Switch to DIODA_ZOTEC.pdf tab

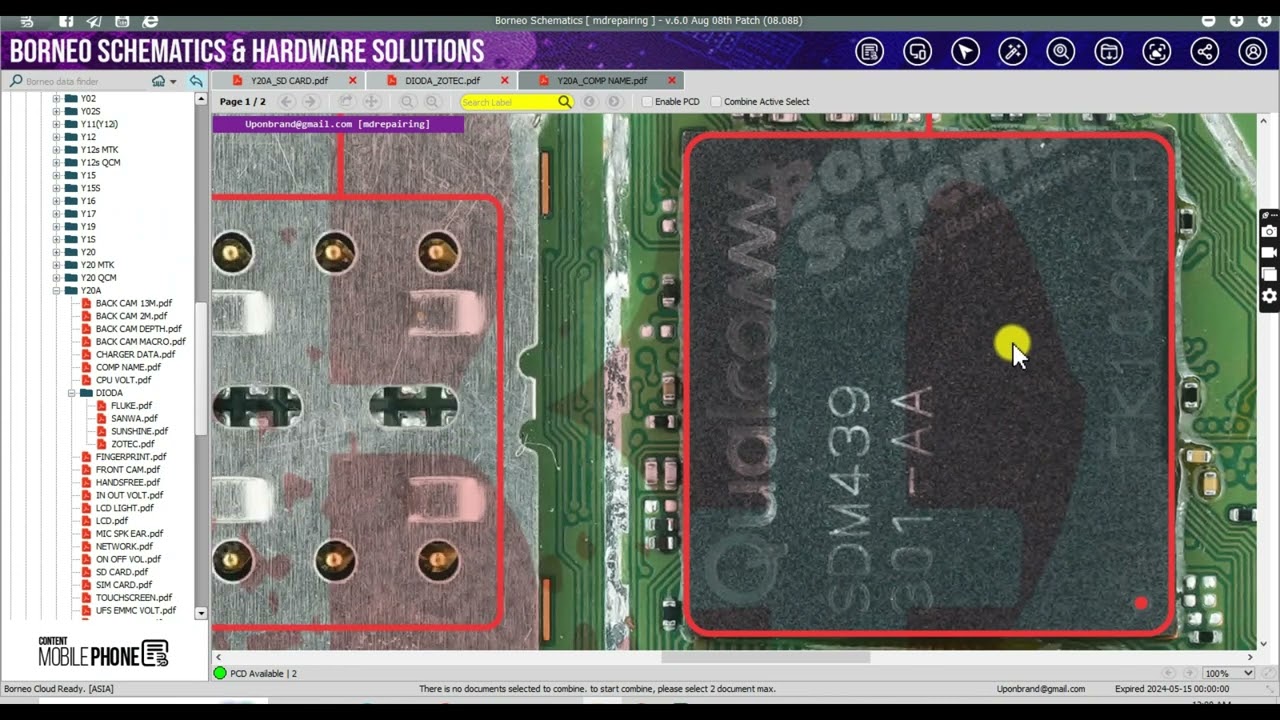[x=442, y=81]
